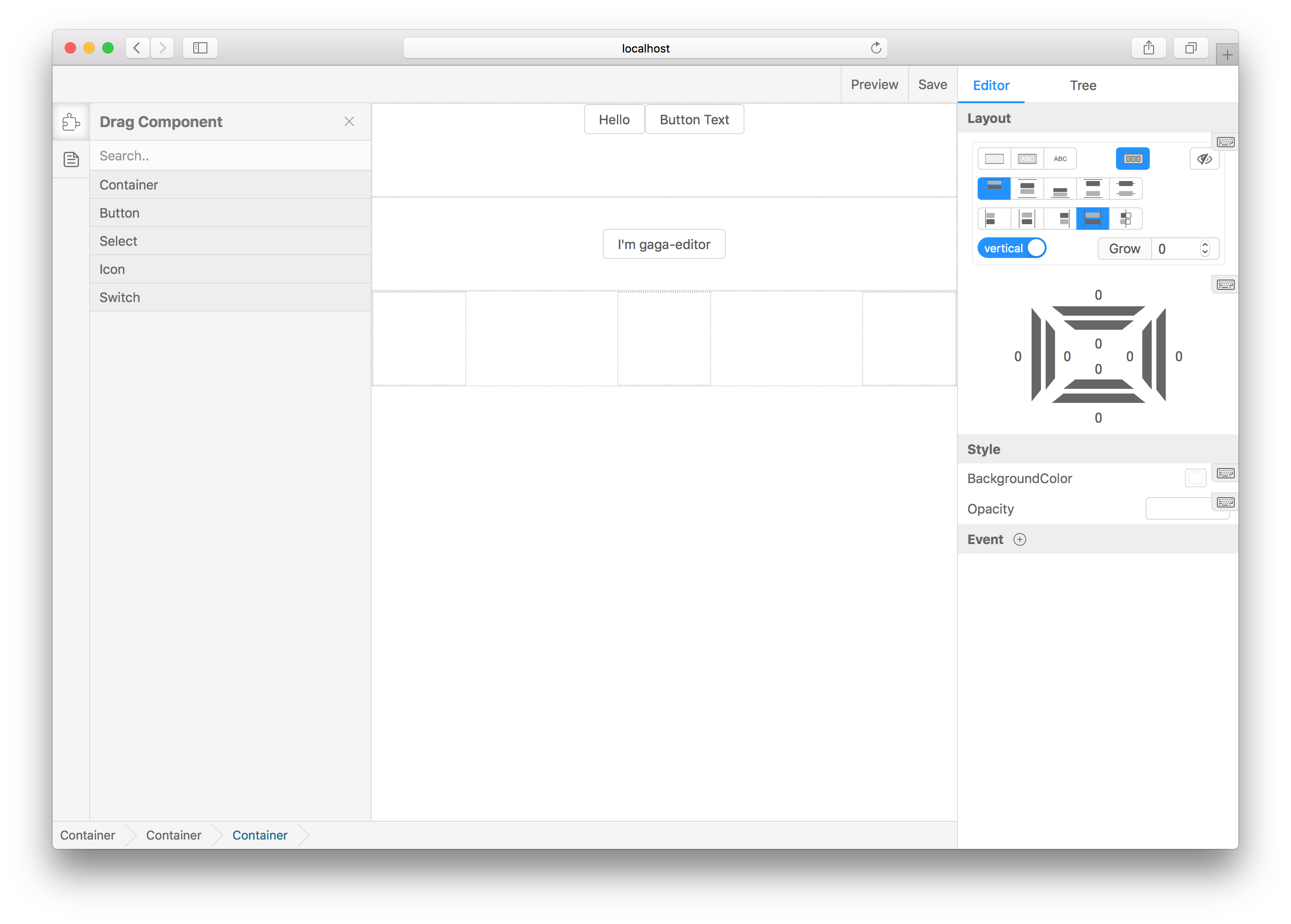
Task: Add an event with plus icon
Action: pos(1019,539)
